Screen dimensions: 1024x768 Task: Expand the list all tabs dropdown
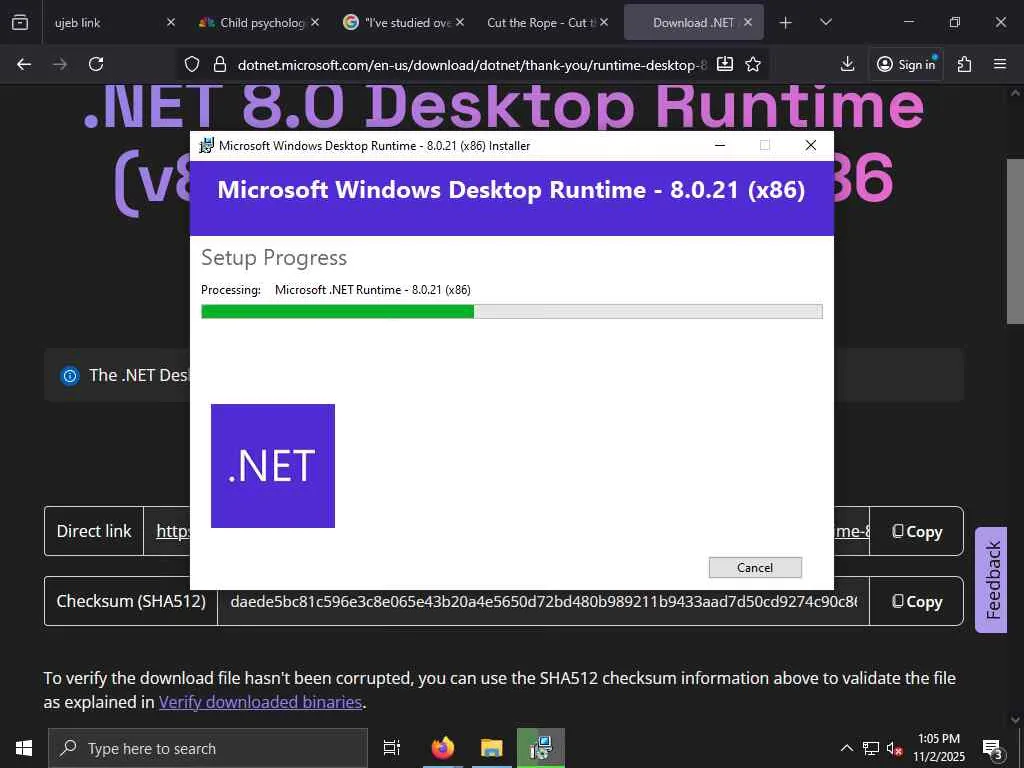click(825, 22)
